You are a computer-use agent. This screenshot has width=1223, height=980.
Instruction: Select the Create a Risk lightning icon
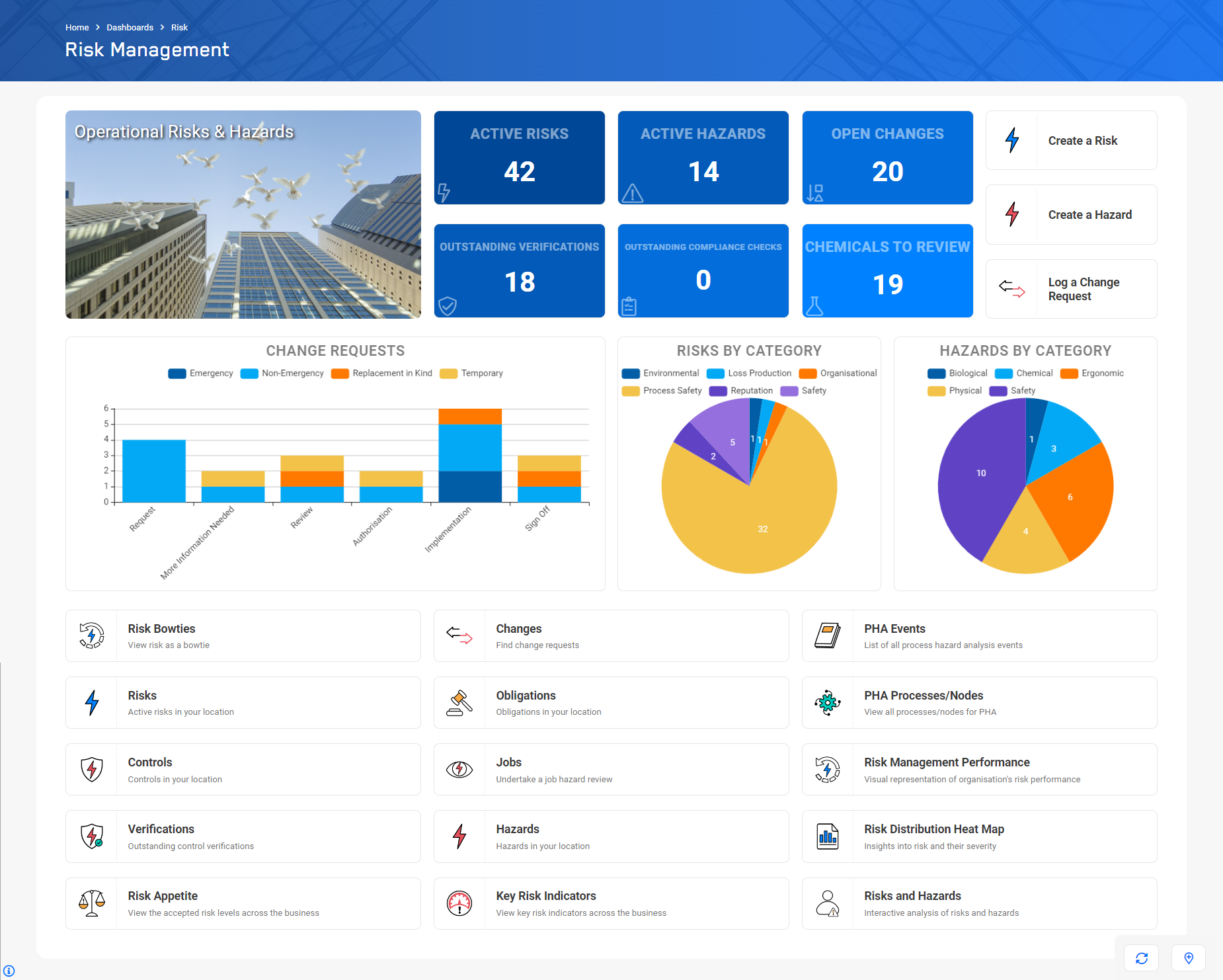[1013, 140]
